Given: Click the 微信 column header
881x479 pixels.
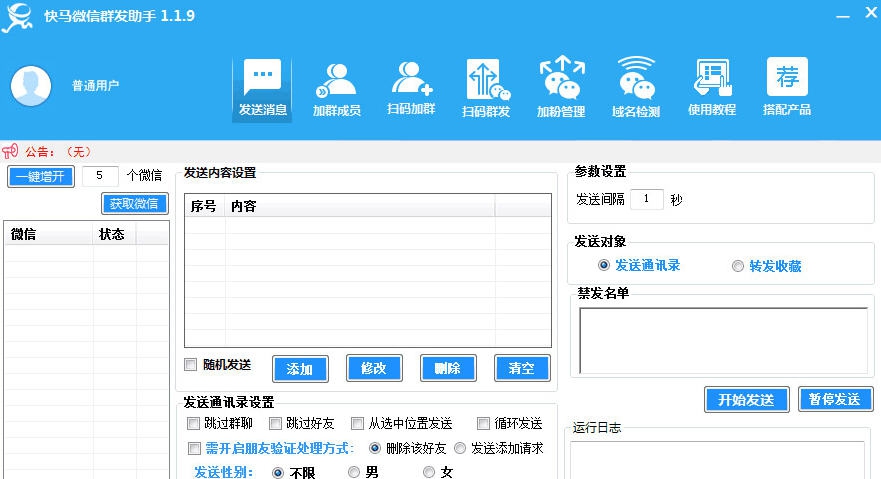Looking at the screenshot, I should [48, 234].
